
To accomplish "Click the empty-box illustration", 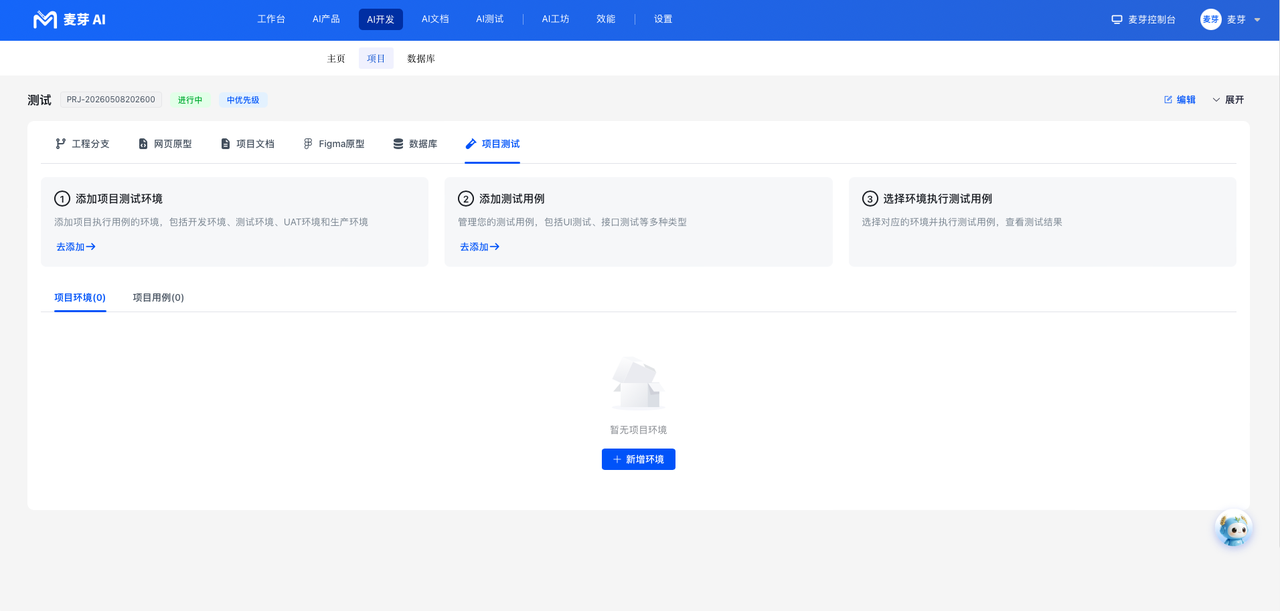I will (638, 384).
